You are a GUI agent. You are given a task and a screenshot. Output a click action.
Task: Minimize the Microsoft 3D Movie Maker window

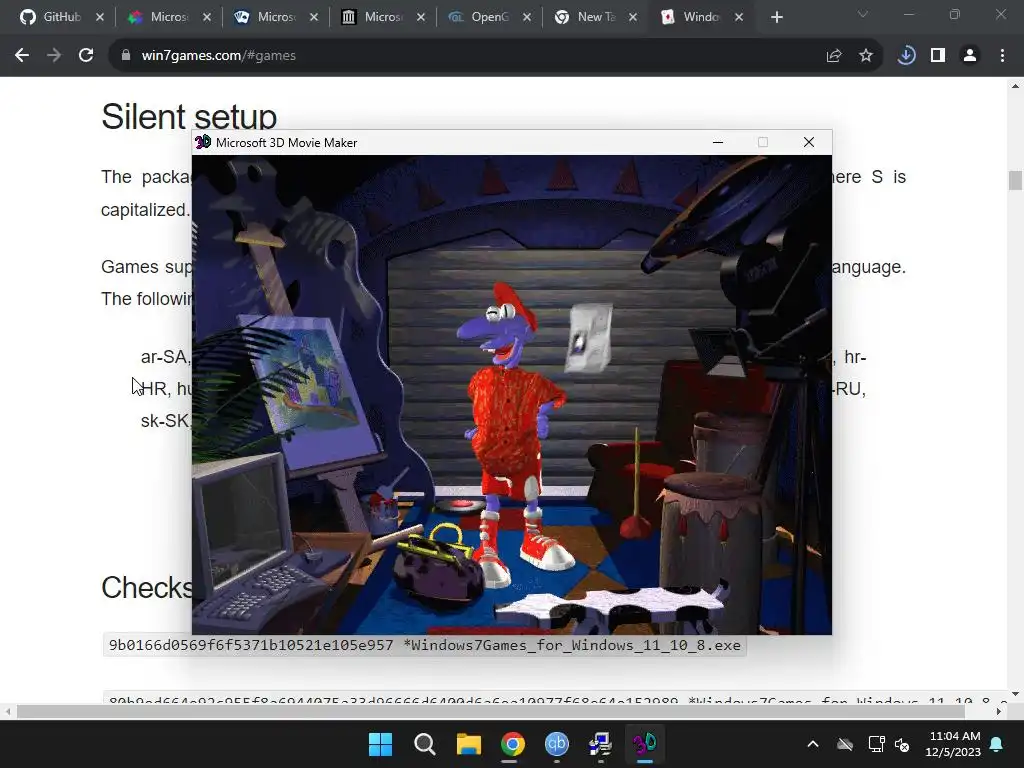(x=718, y=142)
